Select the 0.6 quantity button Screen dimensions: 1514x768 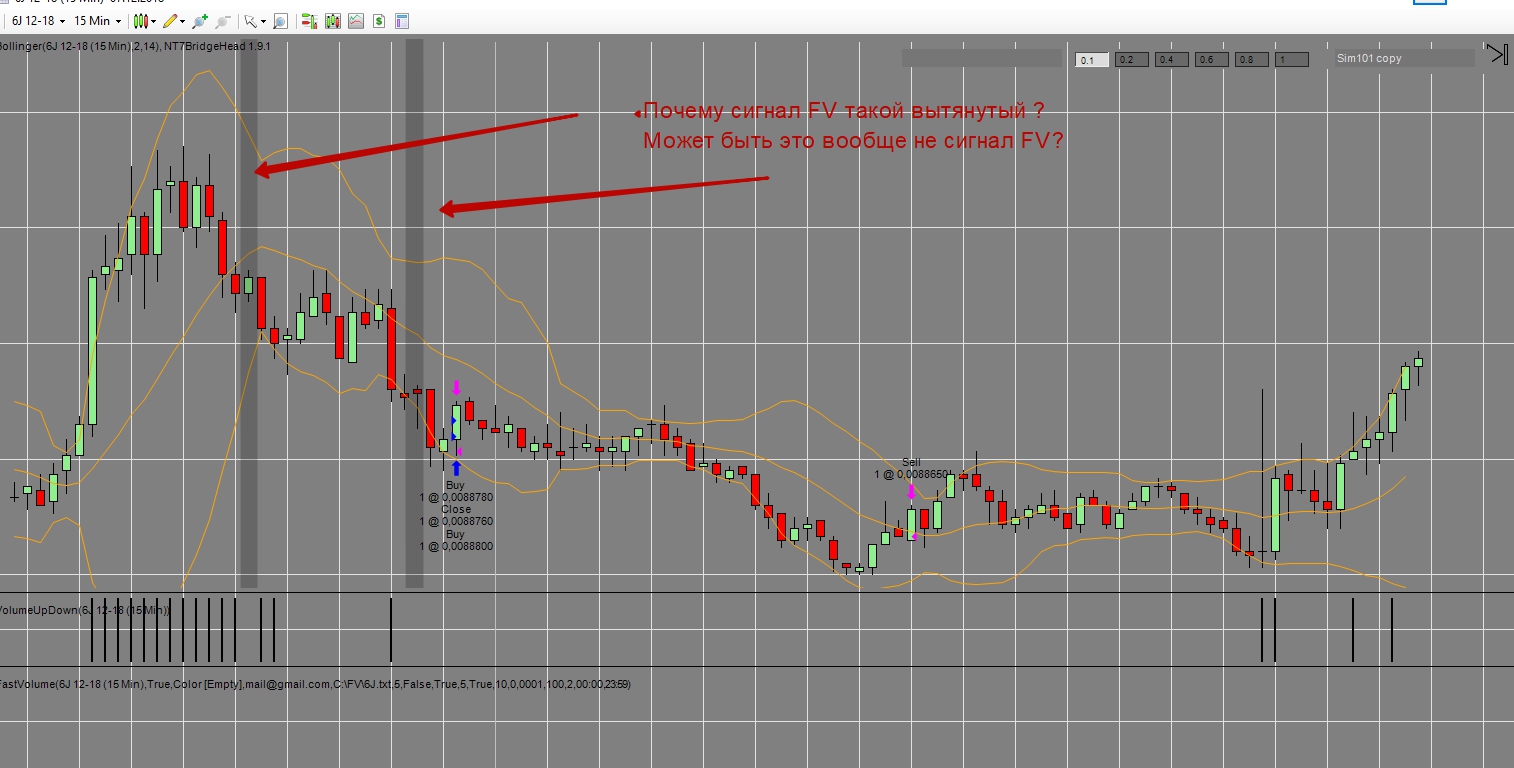click(1212, 60)
